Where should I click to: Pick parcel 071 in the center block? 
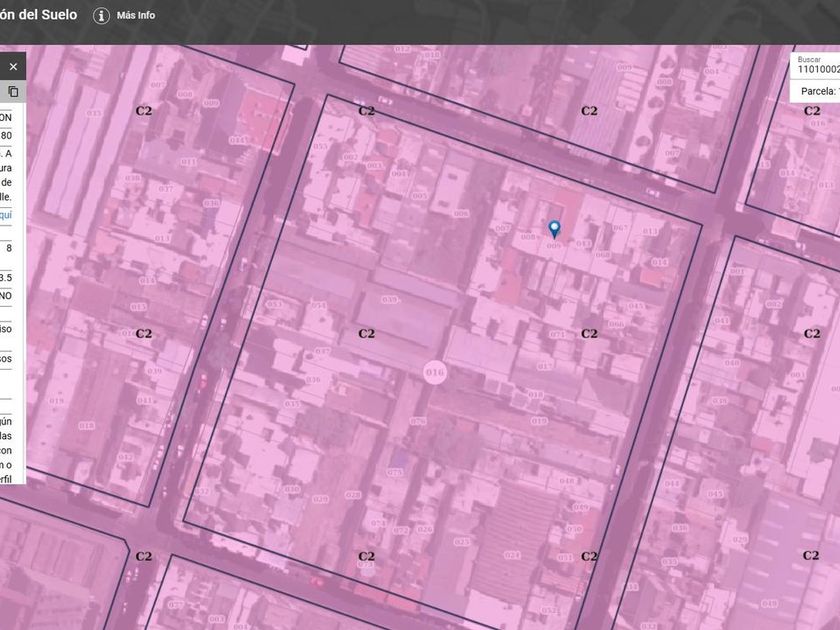coord(557,334)
